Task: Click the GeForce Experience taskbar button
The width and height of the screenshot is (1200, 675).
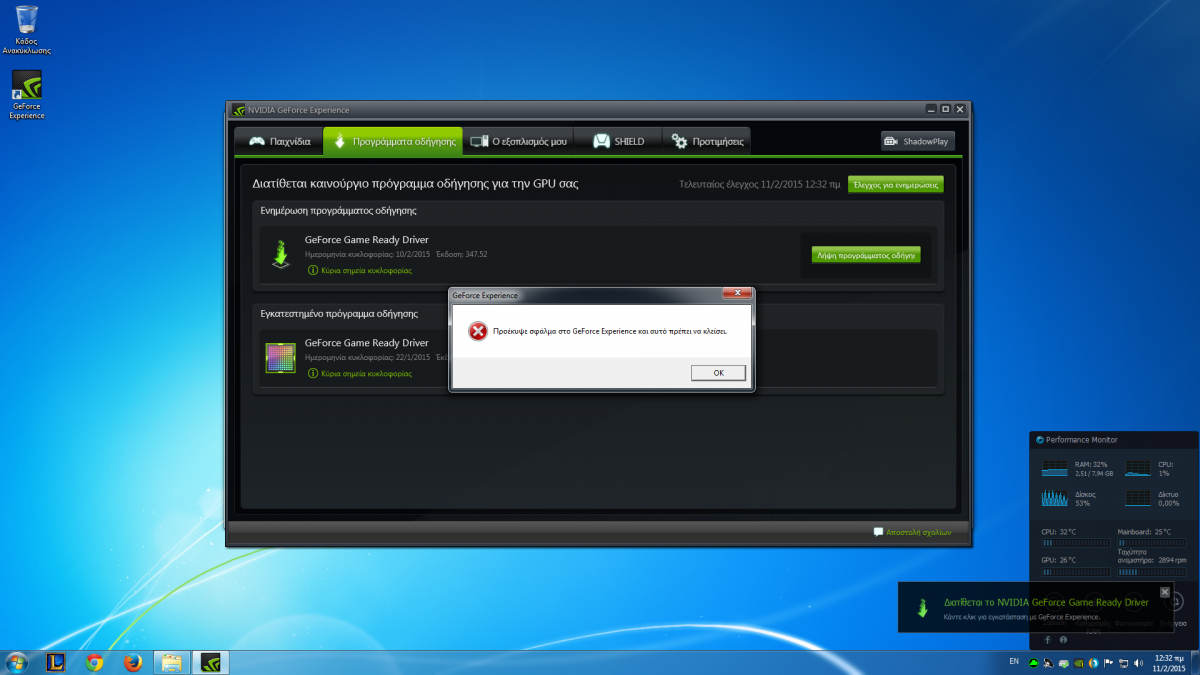Action: (x=210, y=662)
